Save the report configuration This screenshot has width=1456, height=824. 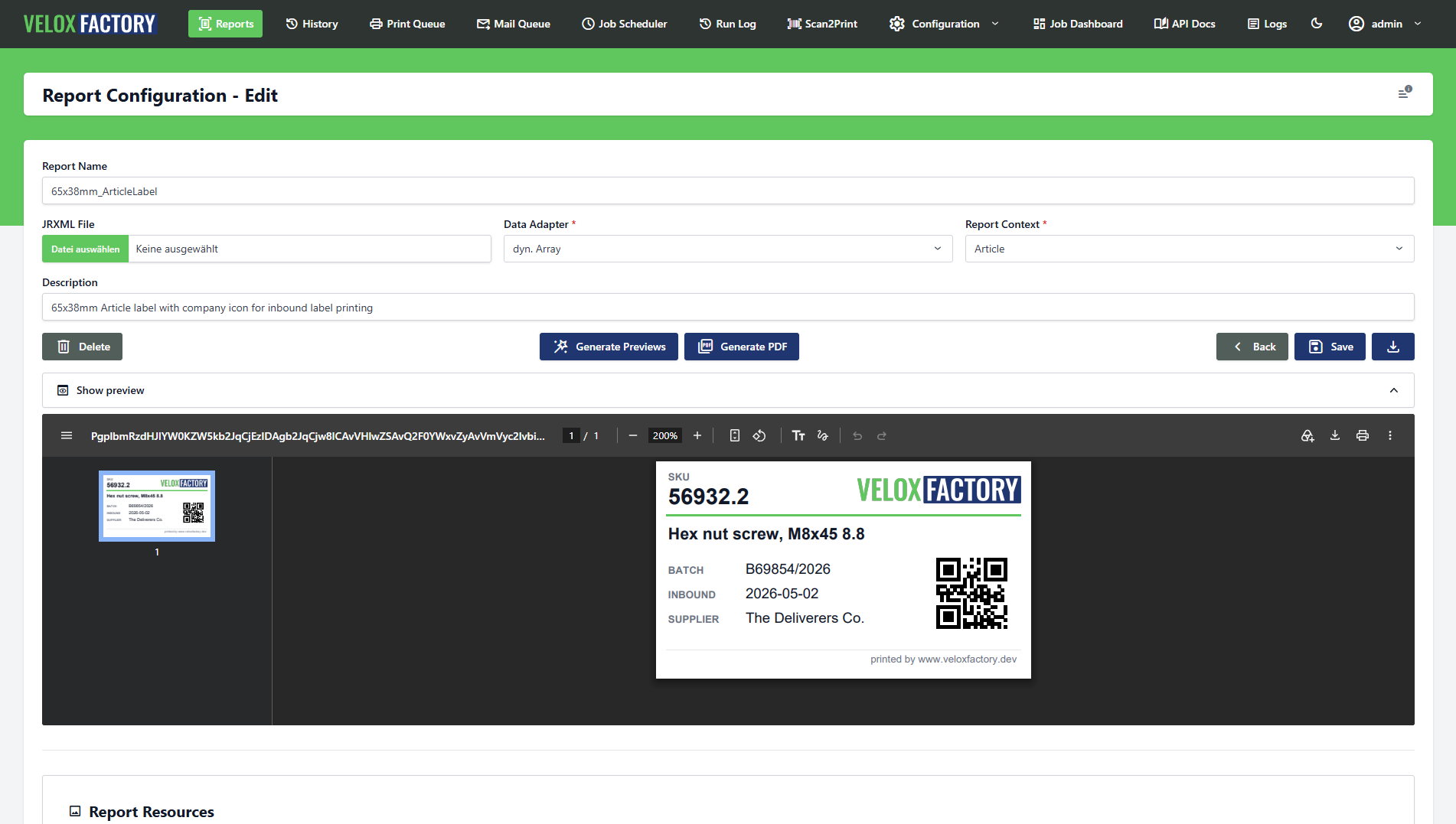click(x=1330, y=347)
